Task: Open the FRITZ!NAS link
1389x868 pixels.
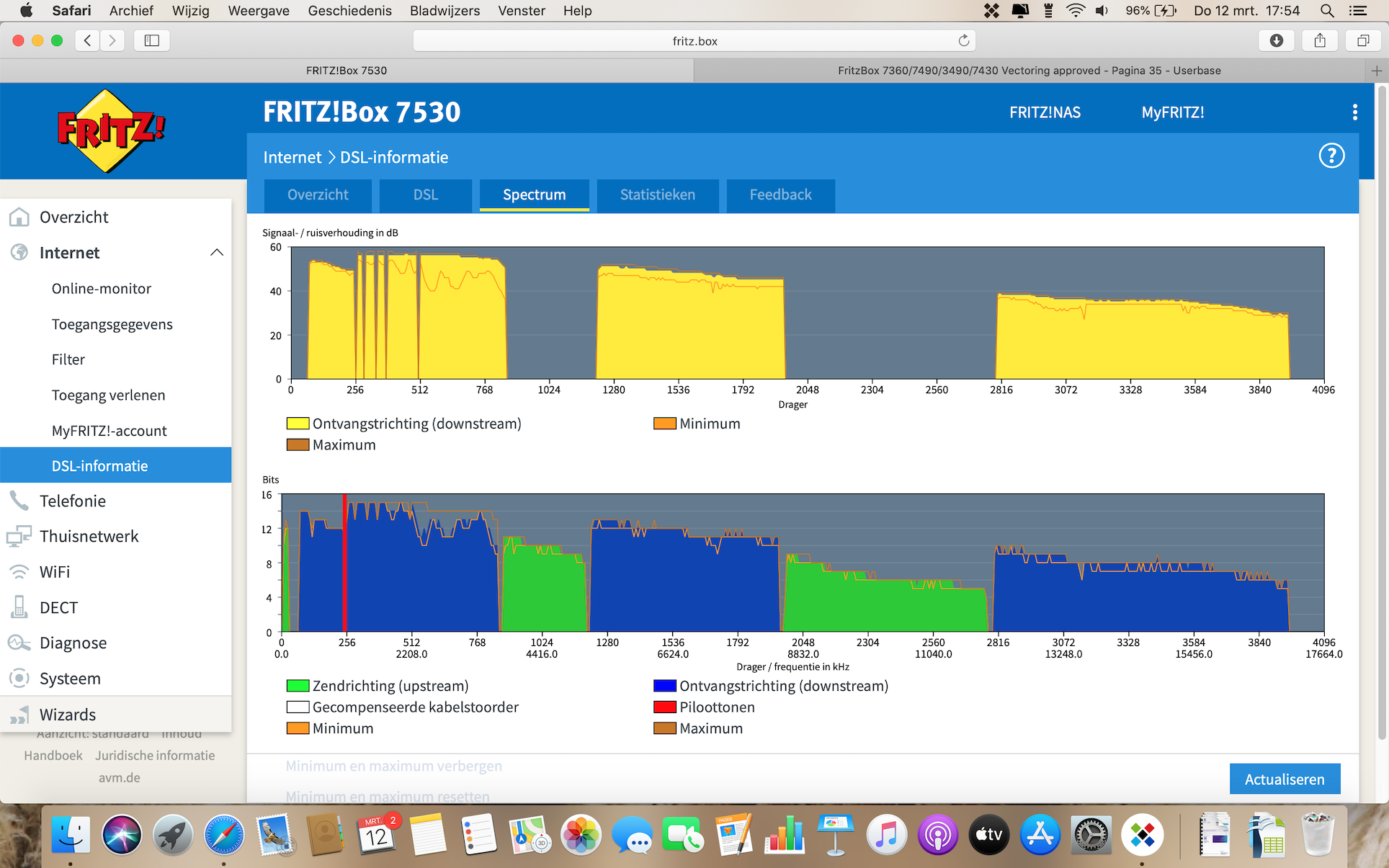Action: [x=1044, y=112]
